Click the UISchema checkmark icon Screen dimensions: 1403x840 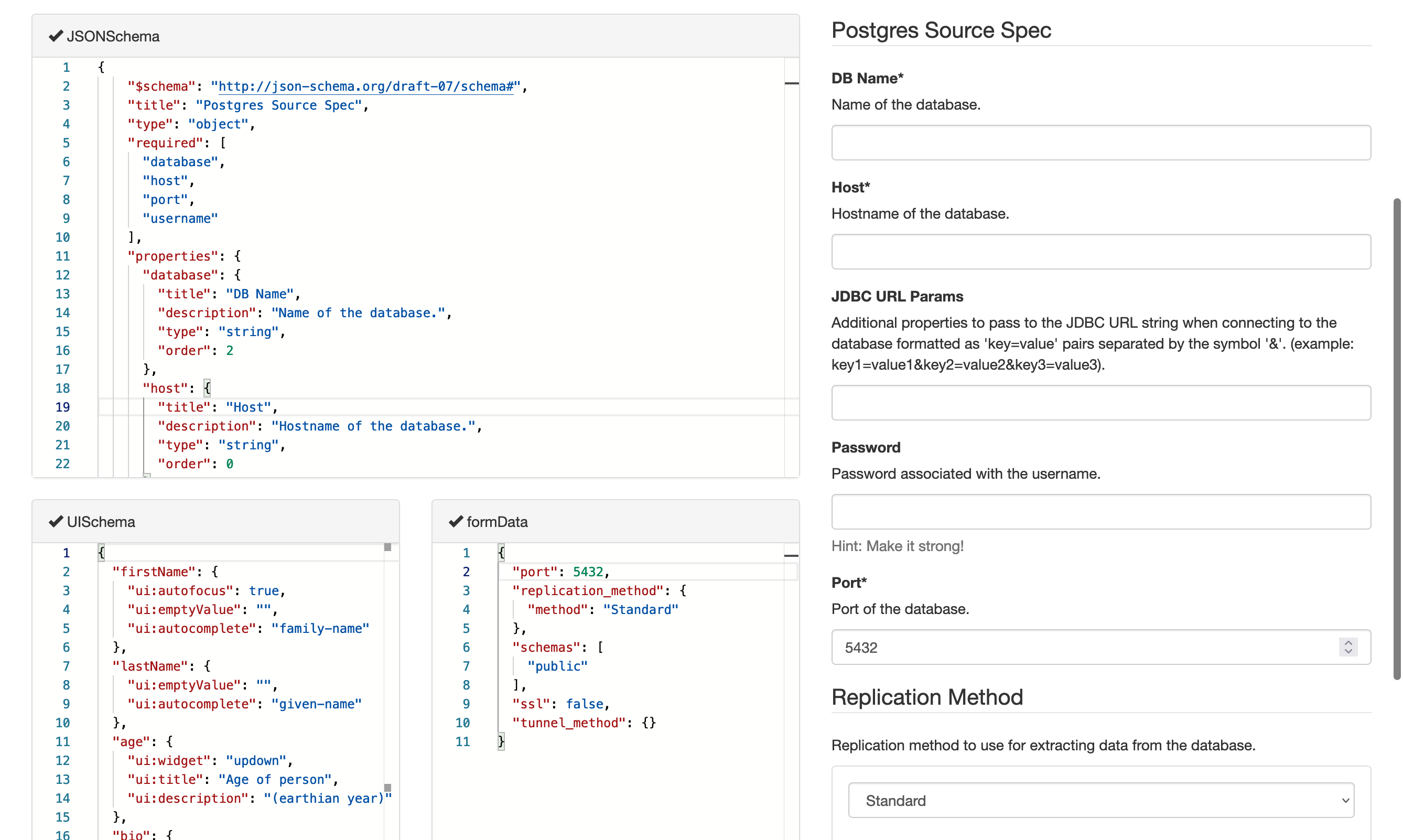click(56, 521)
